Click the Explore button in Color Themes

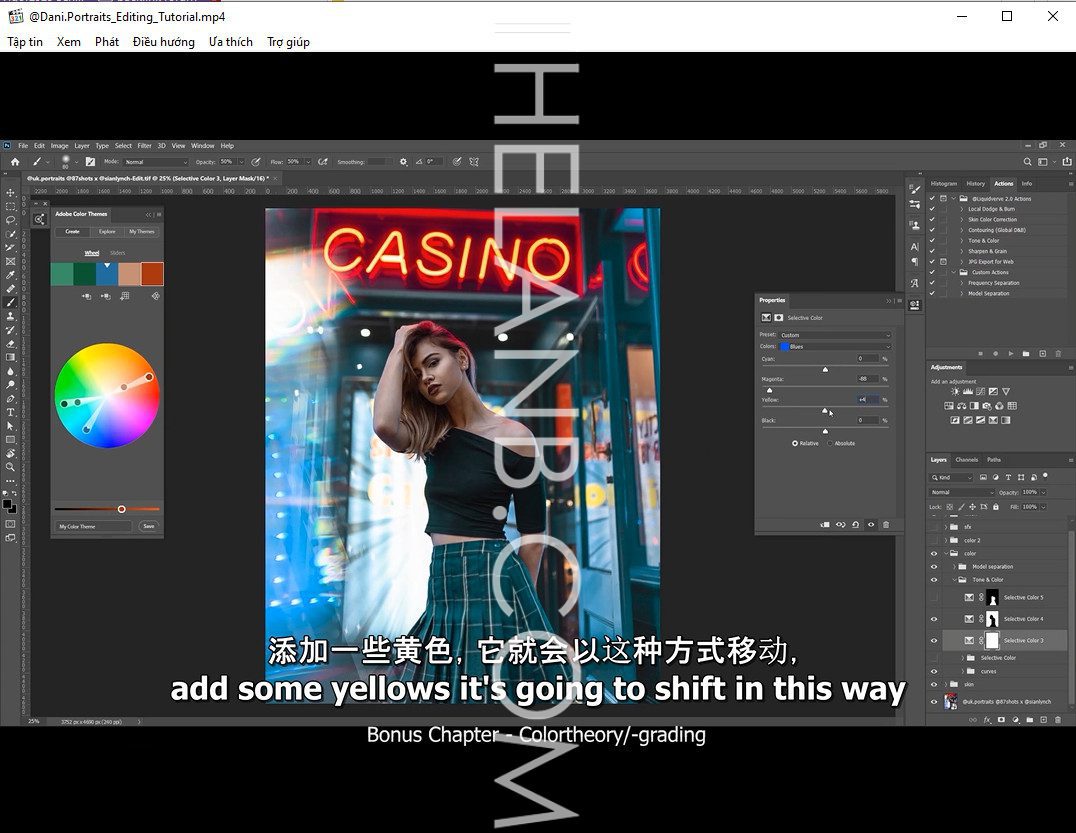pos(107,231)
